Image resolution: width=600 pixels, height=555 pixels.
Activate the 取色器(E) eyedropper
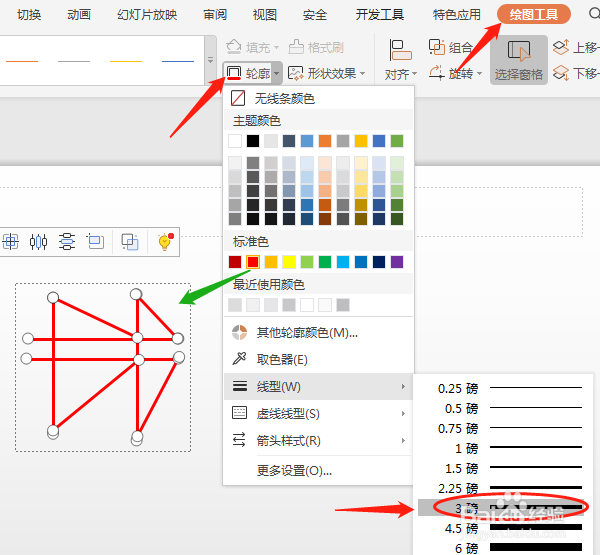(318, 359)
